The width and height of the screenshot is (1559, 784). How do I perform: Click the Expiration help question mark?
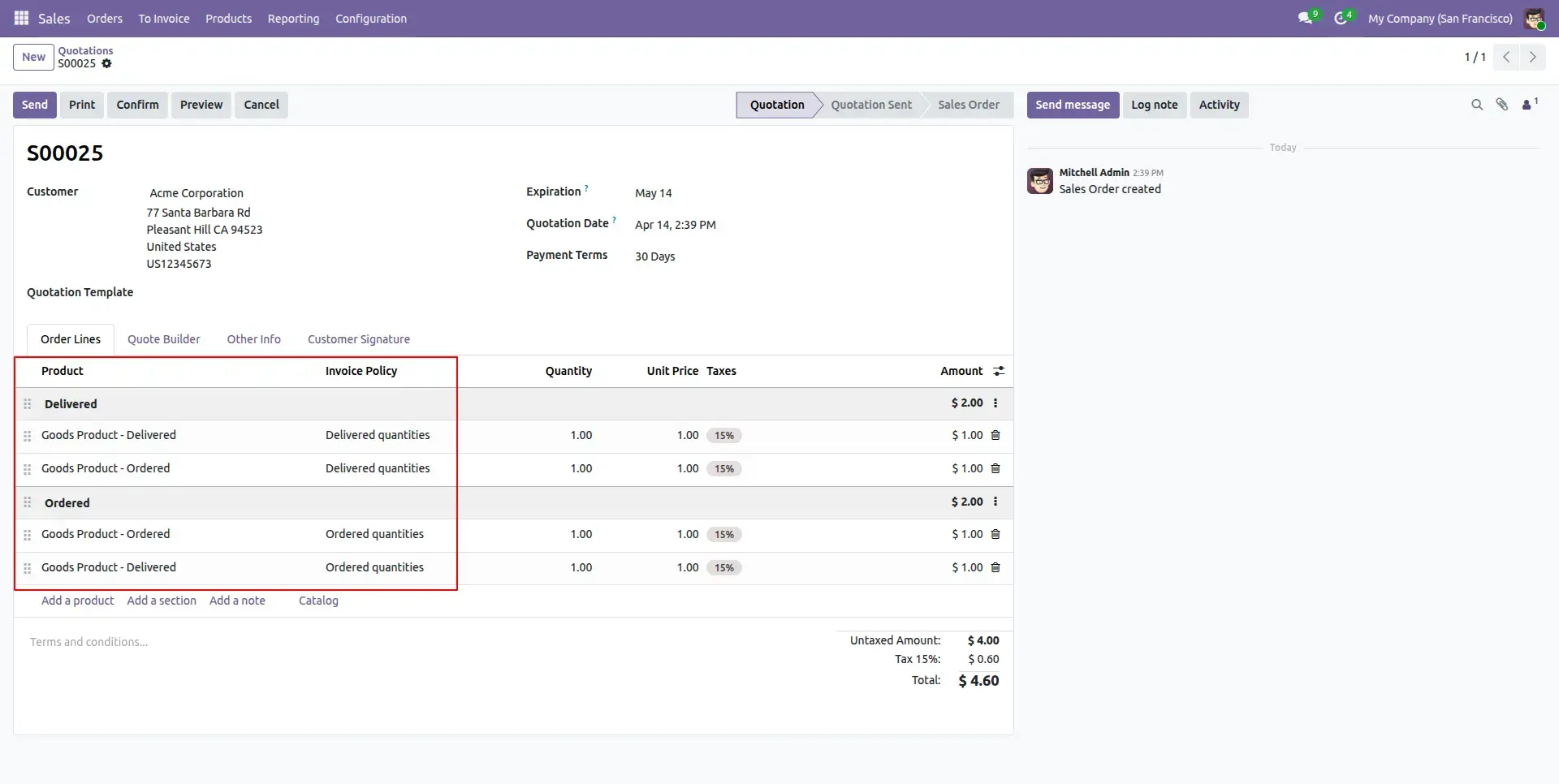pos(586,188)
